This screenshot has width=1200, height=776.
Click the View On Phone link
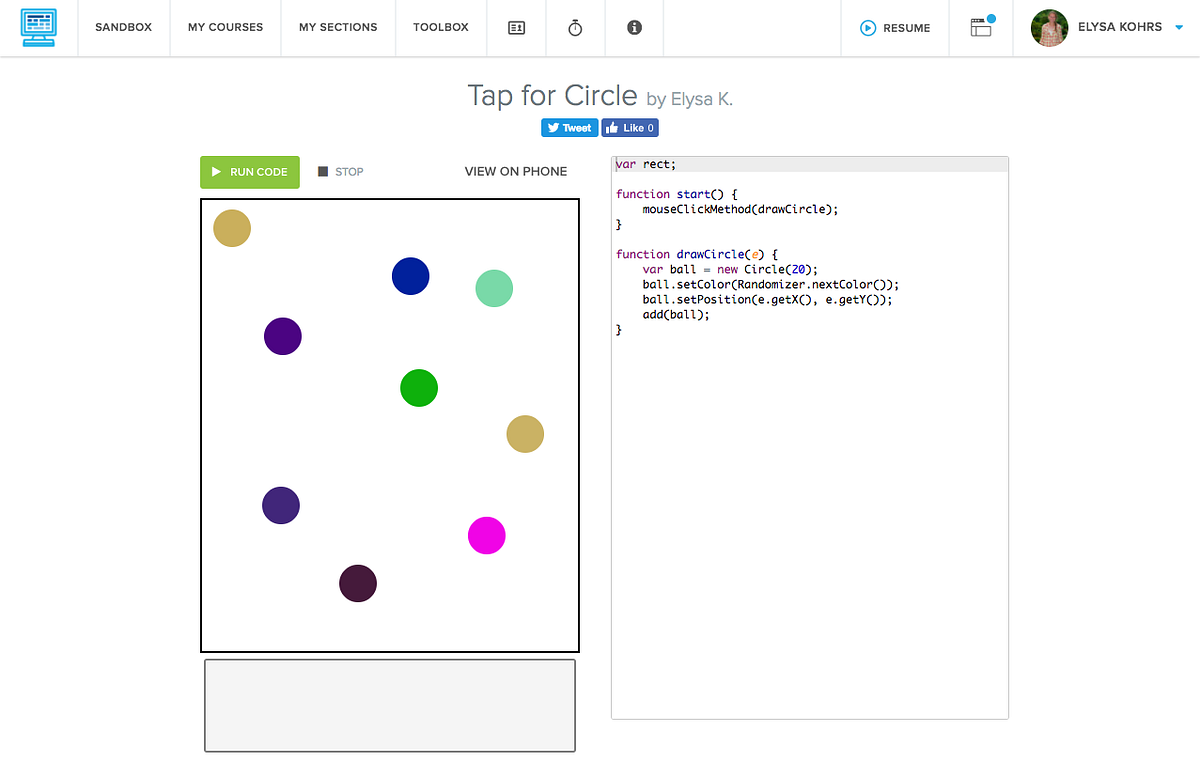pos(515,171)
